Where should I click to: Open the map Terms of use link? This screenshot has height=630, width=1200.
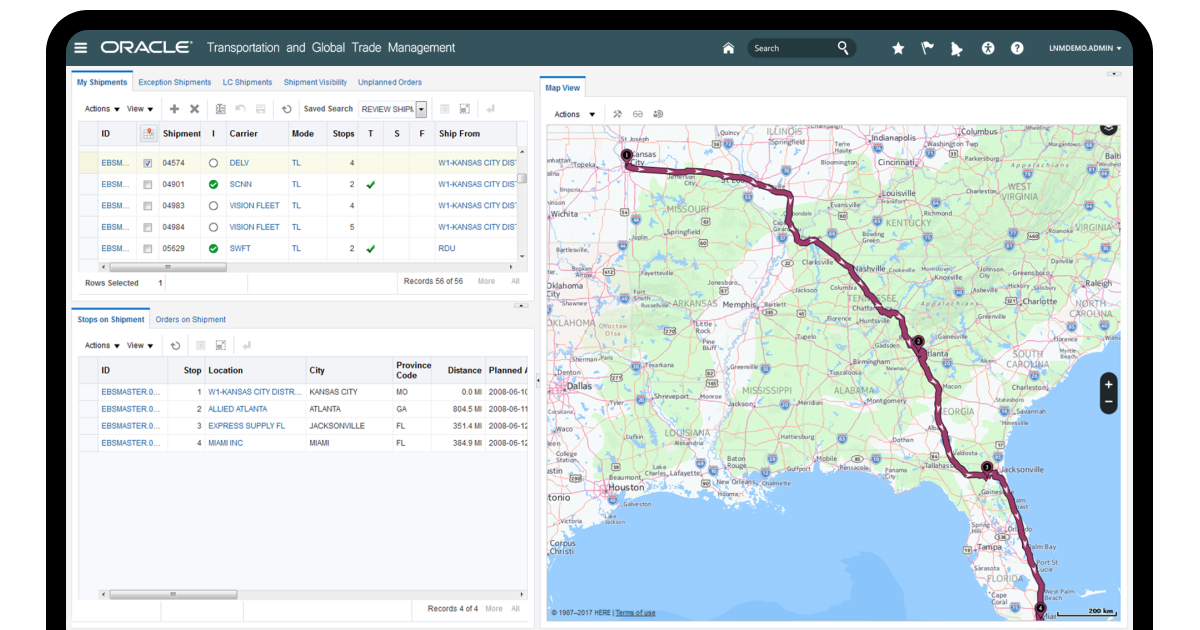[635, 613]
